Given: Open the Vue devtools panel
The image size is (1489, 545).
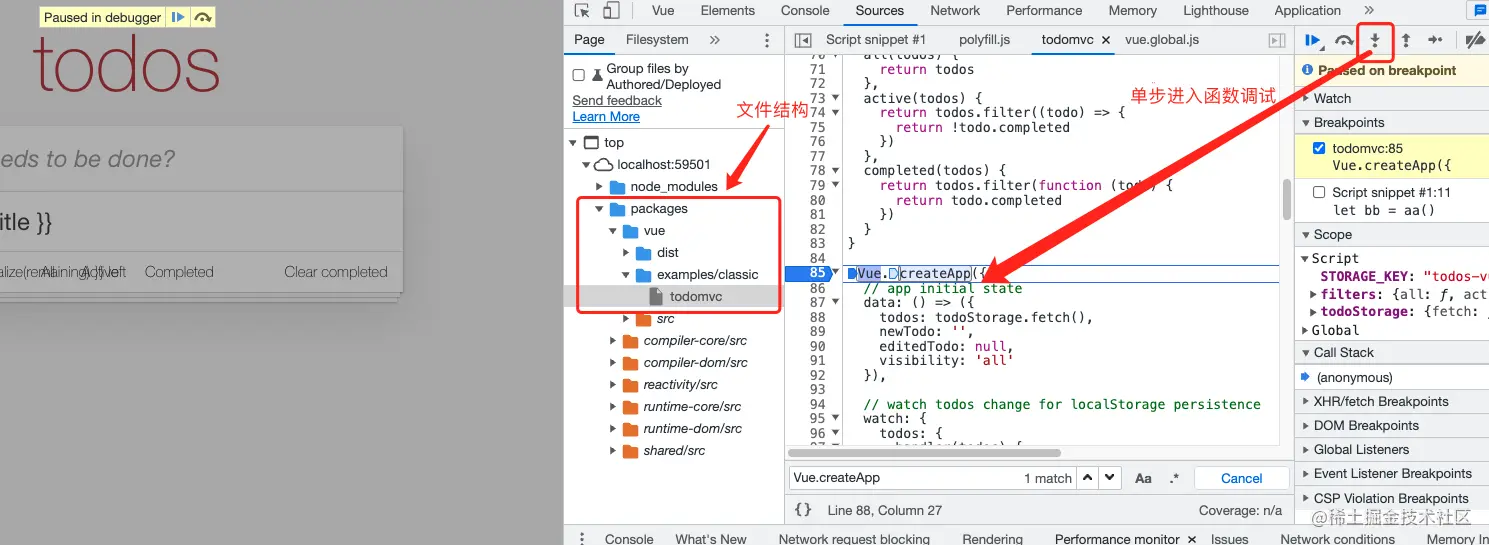Looking at the screenshot, I should click(662, 11).
